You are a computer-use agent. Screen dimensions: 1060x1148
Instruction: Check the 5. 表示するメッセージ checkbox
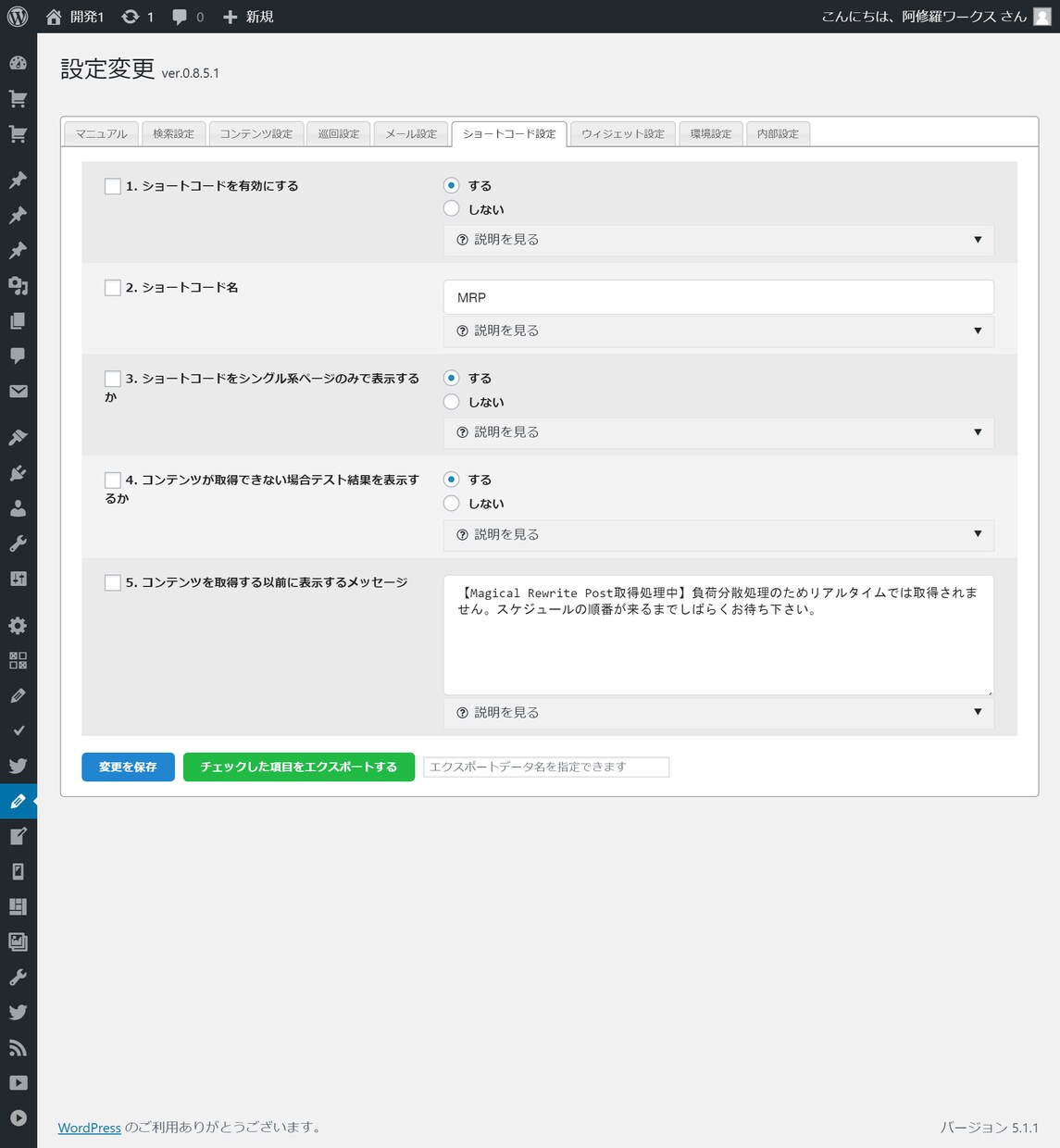[x=113, y=582]
